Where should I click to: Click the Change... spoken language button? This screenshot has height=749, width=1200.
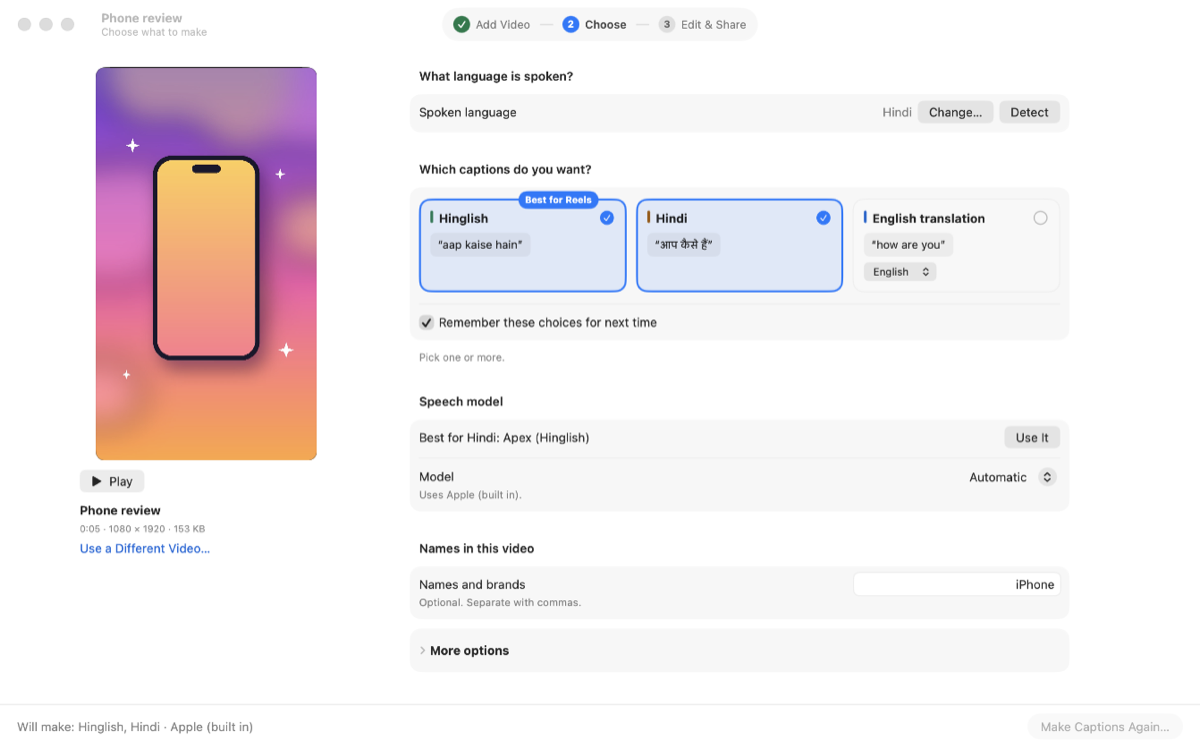pyautogui.click(x=955, y=112)
